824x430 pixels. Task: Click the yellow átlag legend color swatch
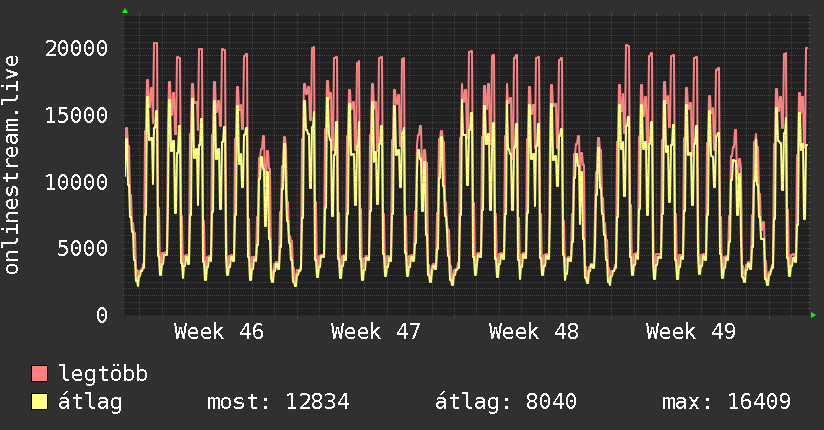[40, 402]
